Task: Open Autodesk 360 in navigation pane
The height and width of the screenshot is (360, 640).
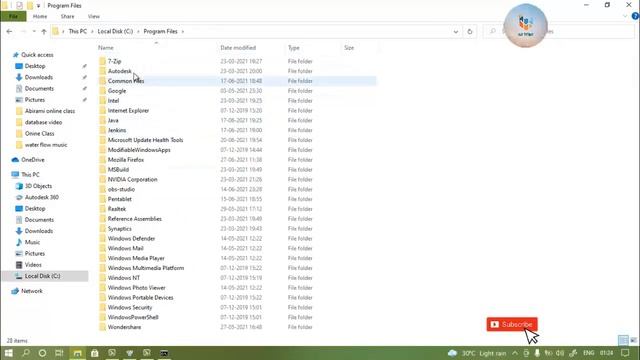Action: [42, 197]
